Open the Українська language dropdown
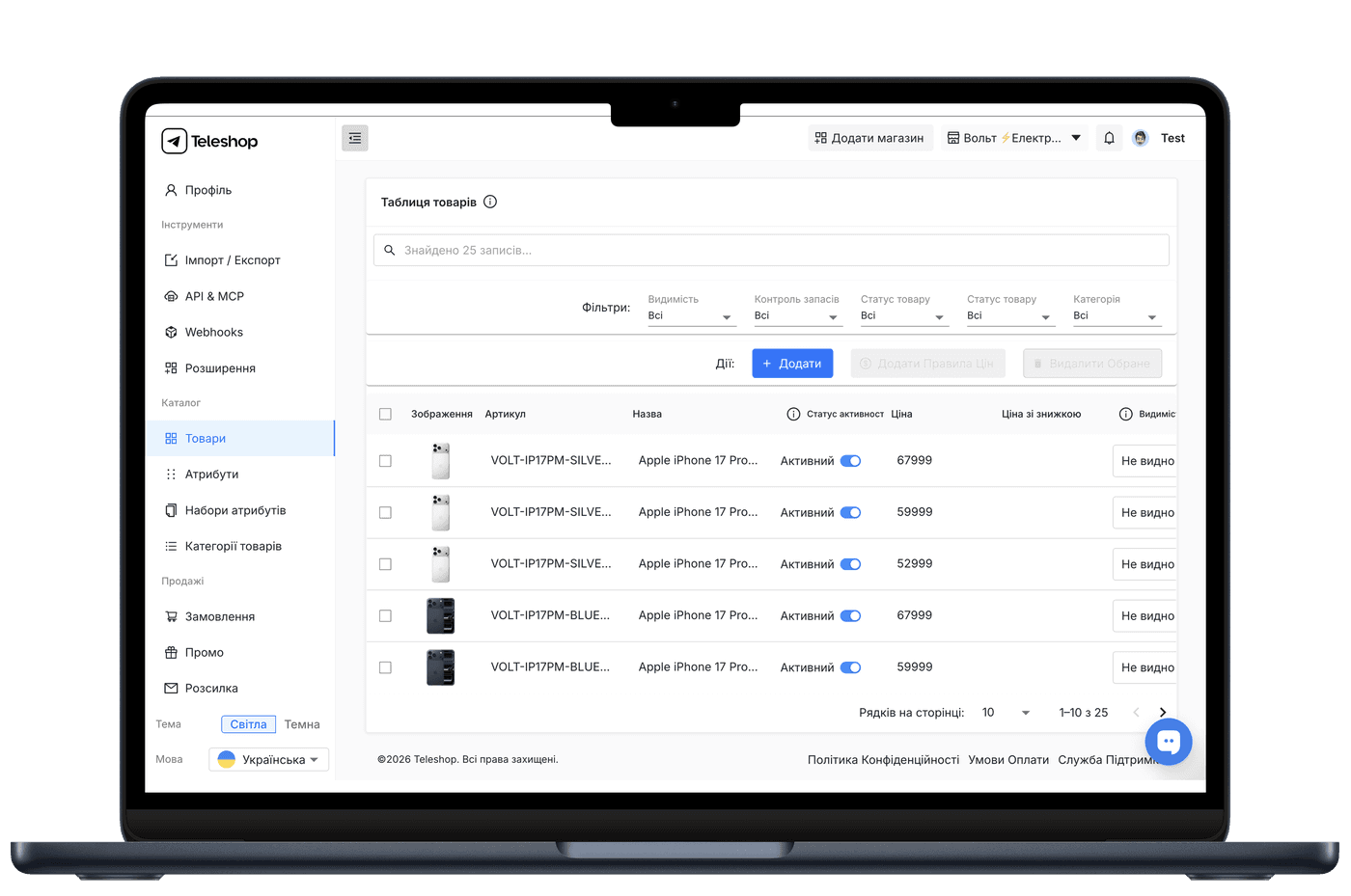 pyautogui.click(x=268, y=760)
